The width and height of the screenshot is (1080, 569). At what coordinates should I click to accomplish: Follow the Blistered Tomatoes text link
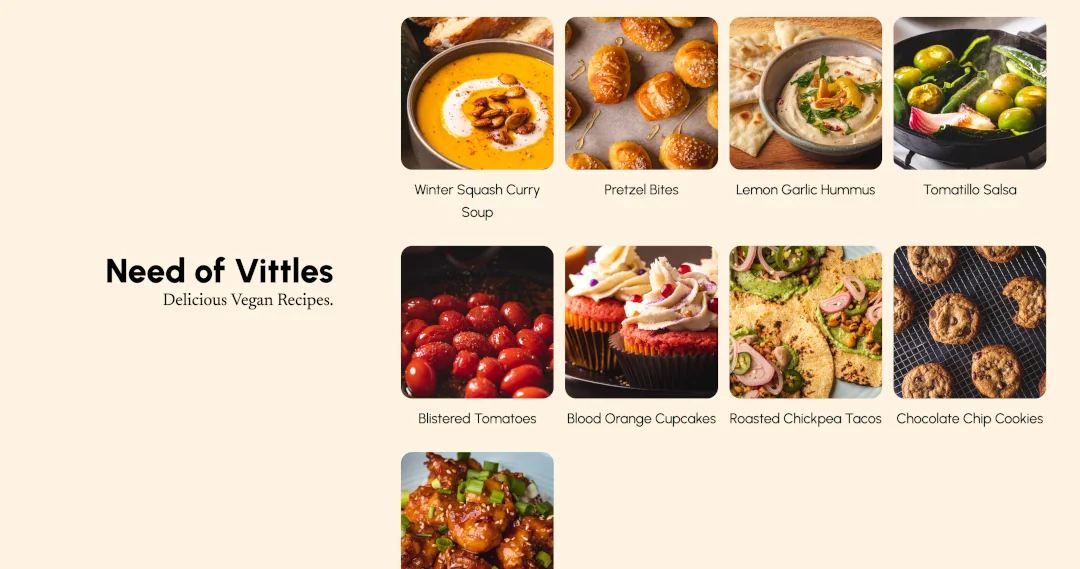point(477,418)
